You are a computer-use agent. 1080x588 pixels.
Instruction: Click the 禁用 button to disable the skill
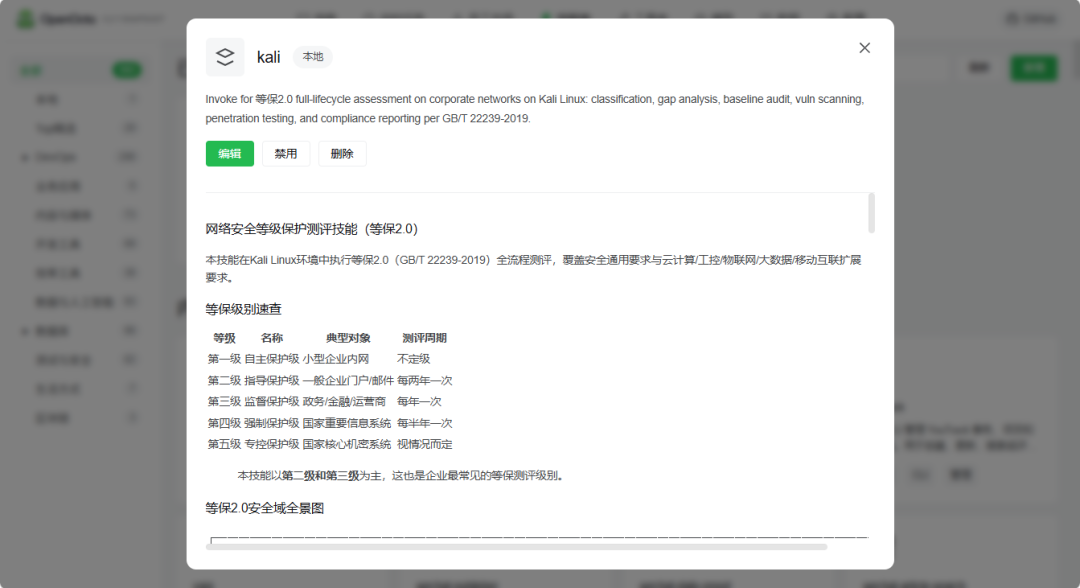coord(286,154)
